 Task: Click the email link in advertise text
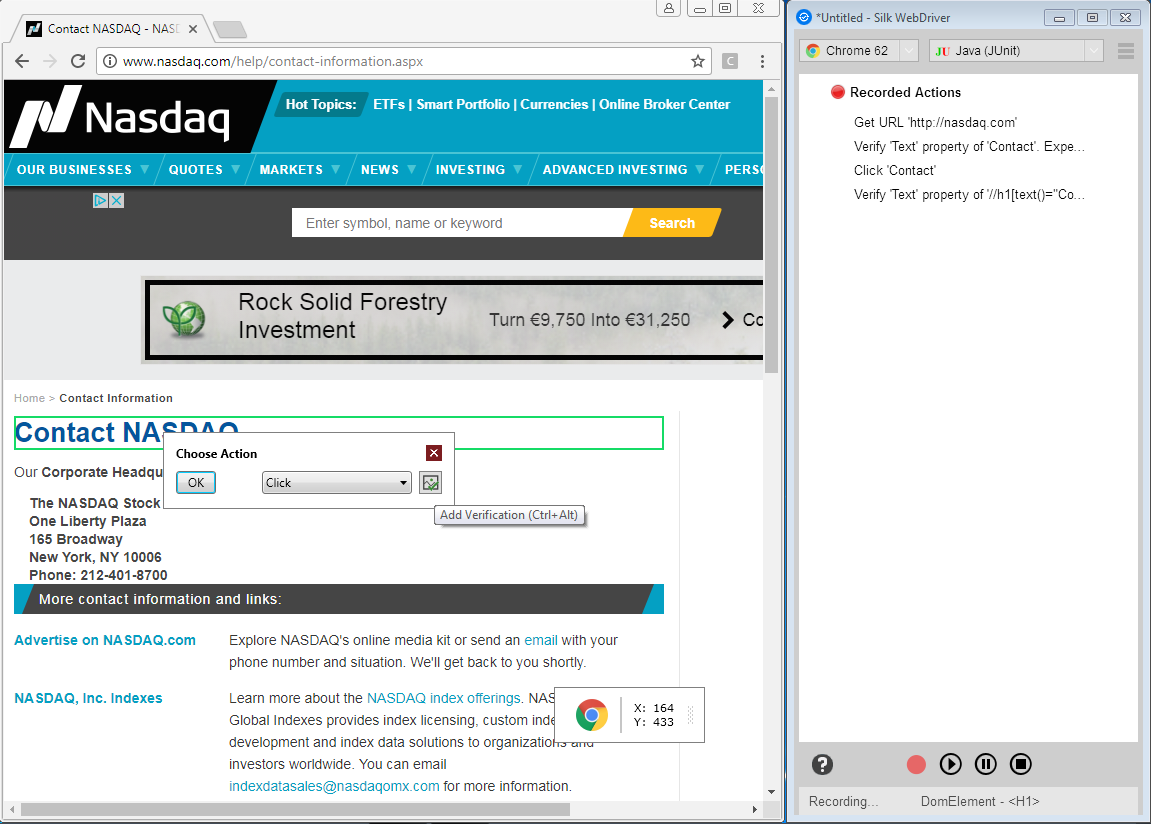coord(540,640)
